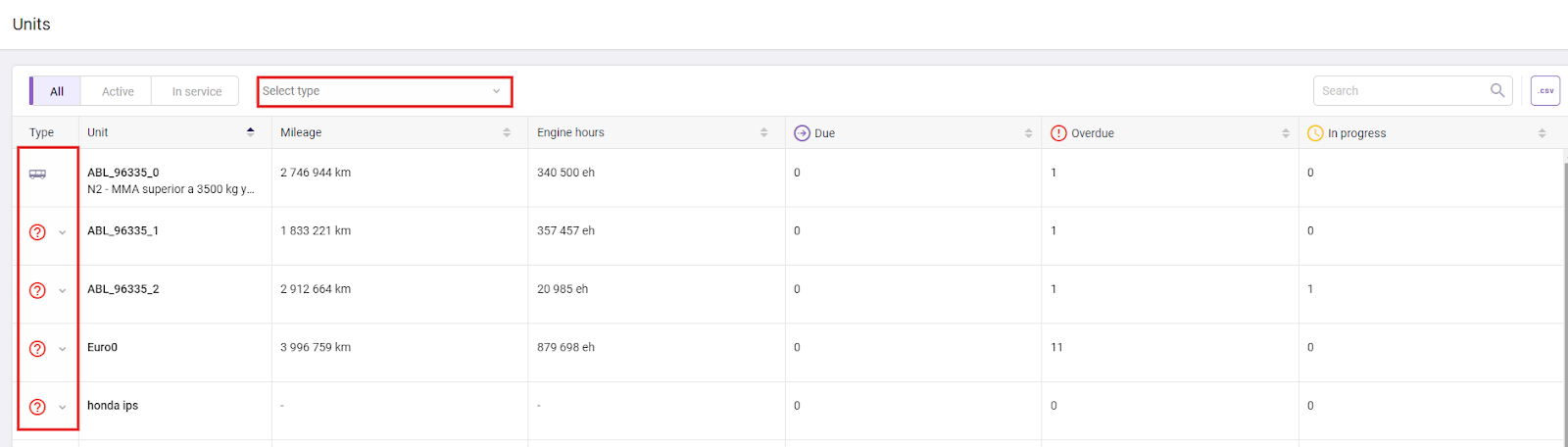The width and height of the screenshot is (1568, 447).
Task: Sort table by Engine hours column
Action: click(763, 132)
